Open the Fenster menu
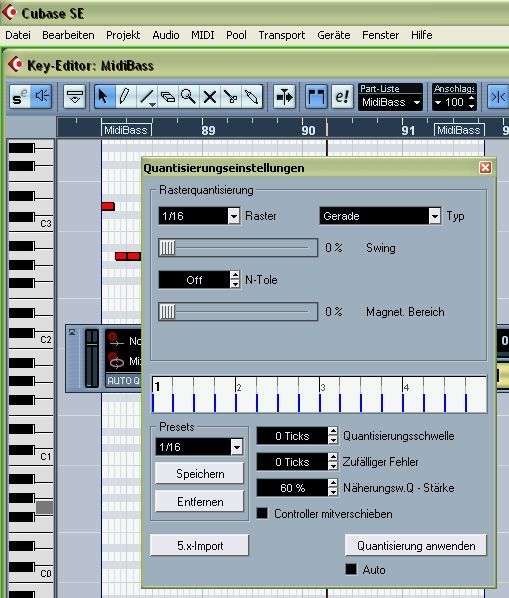The height and width of the screenshot is (598, 509). pos(381,35)
